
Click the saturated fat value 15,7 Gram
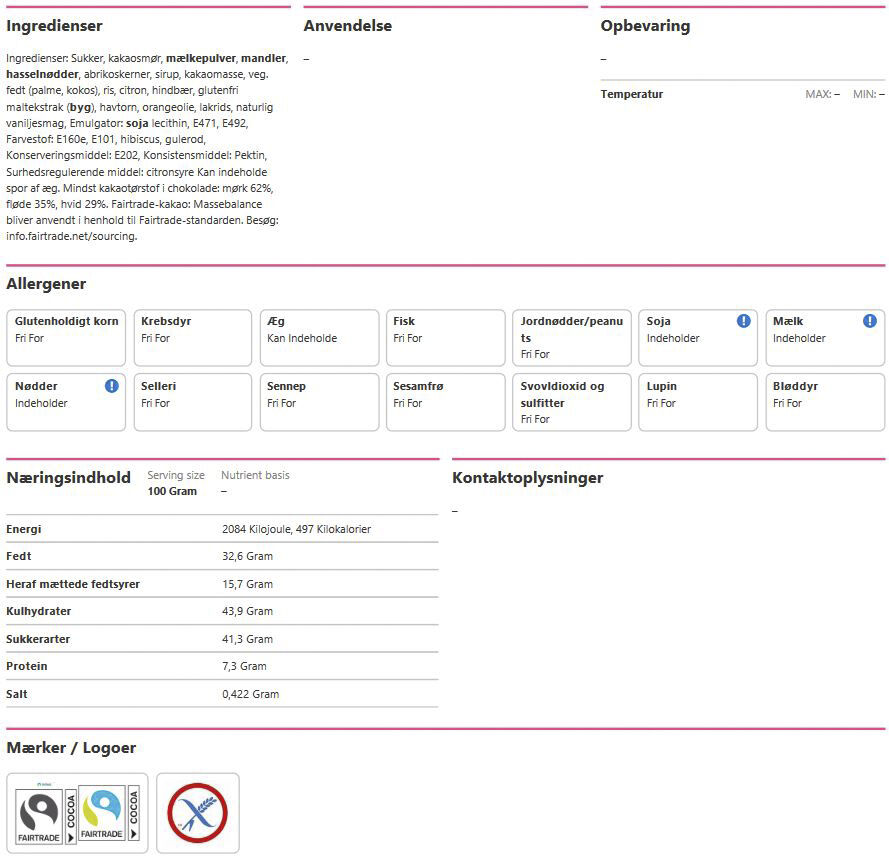pyautogui.click(x=247, y=584)
